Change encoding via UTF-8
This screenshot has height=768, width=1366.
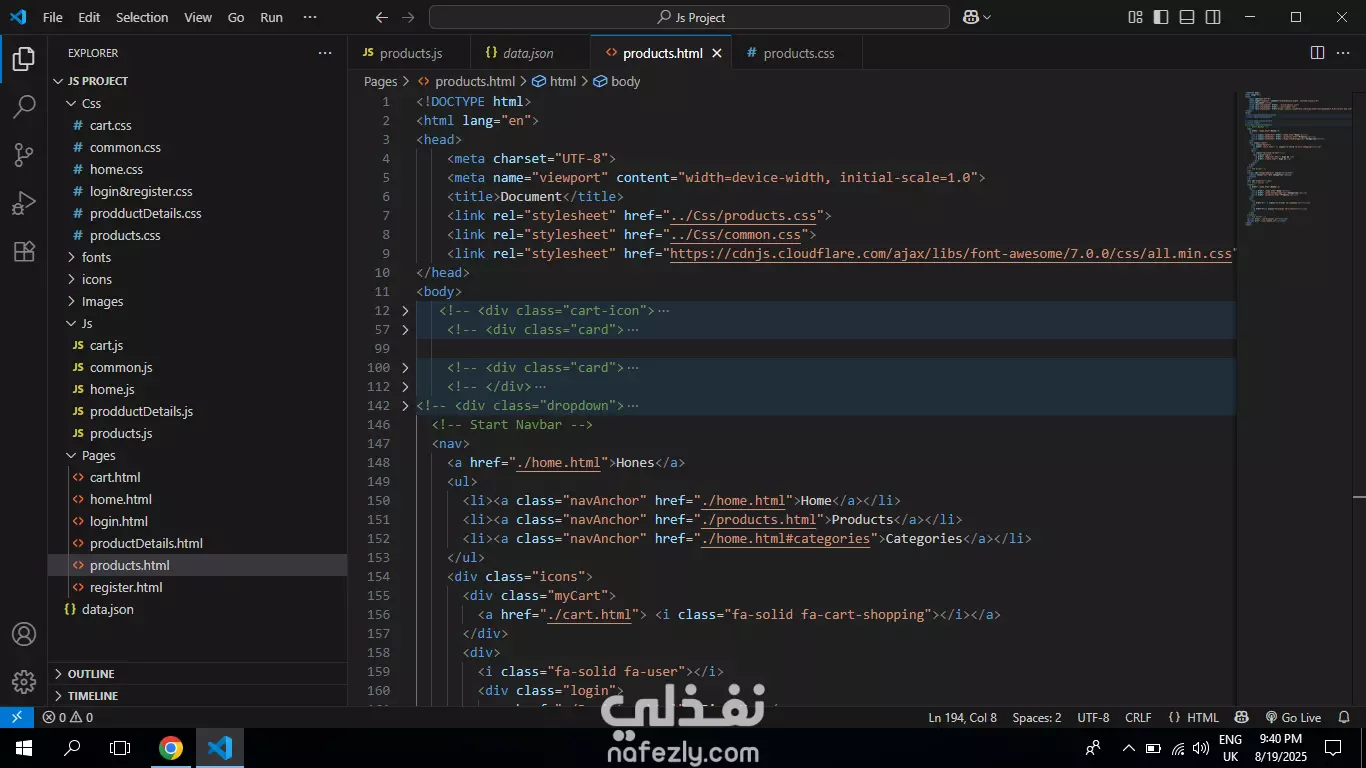click(1093, 717)
